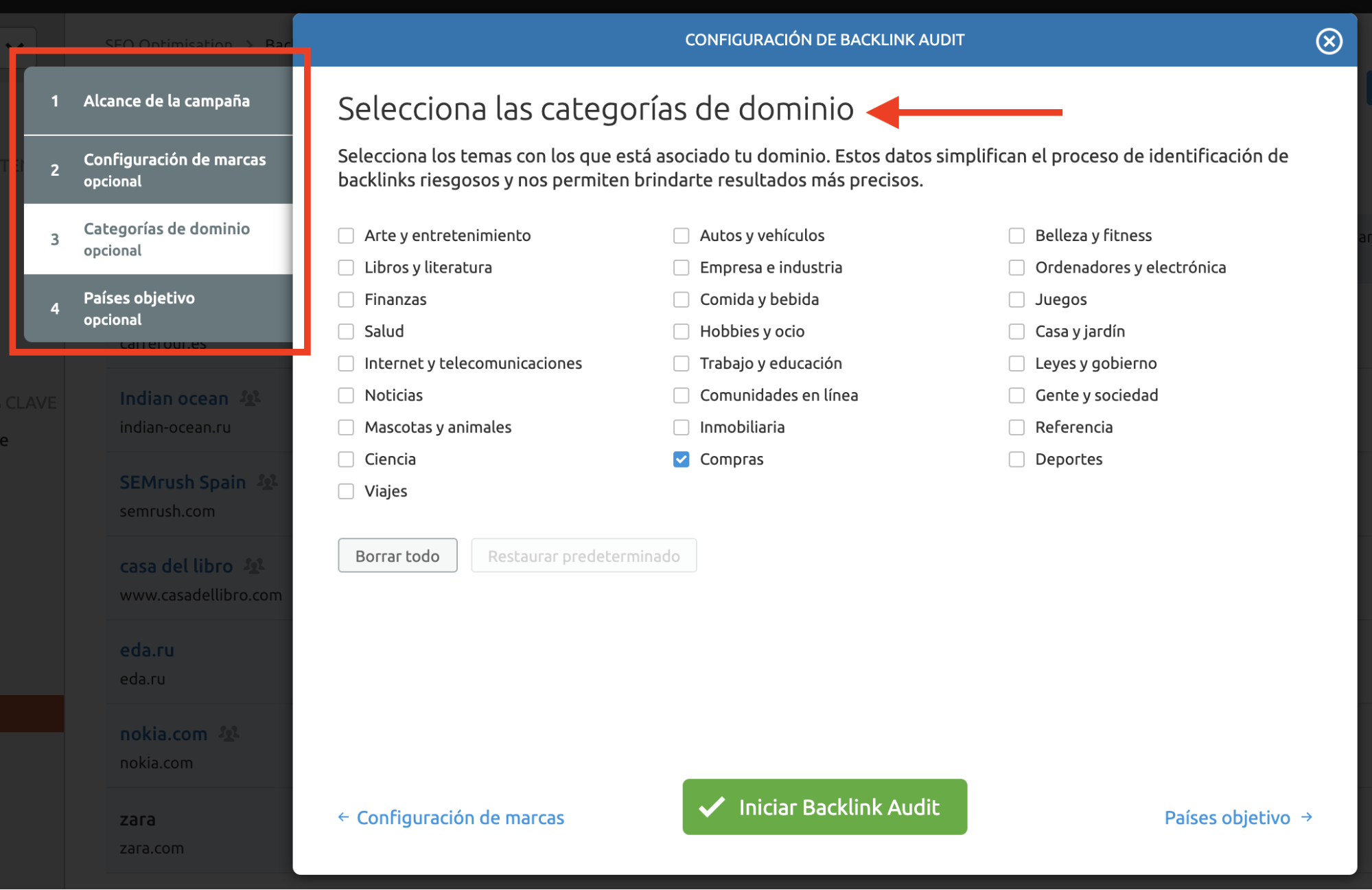
Task: Go to step 1 Alcance de la campaña
Action: (x=159, y=101)
